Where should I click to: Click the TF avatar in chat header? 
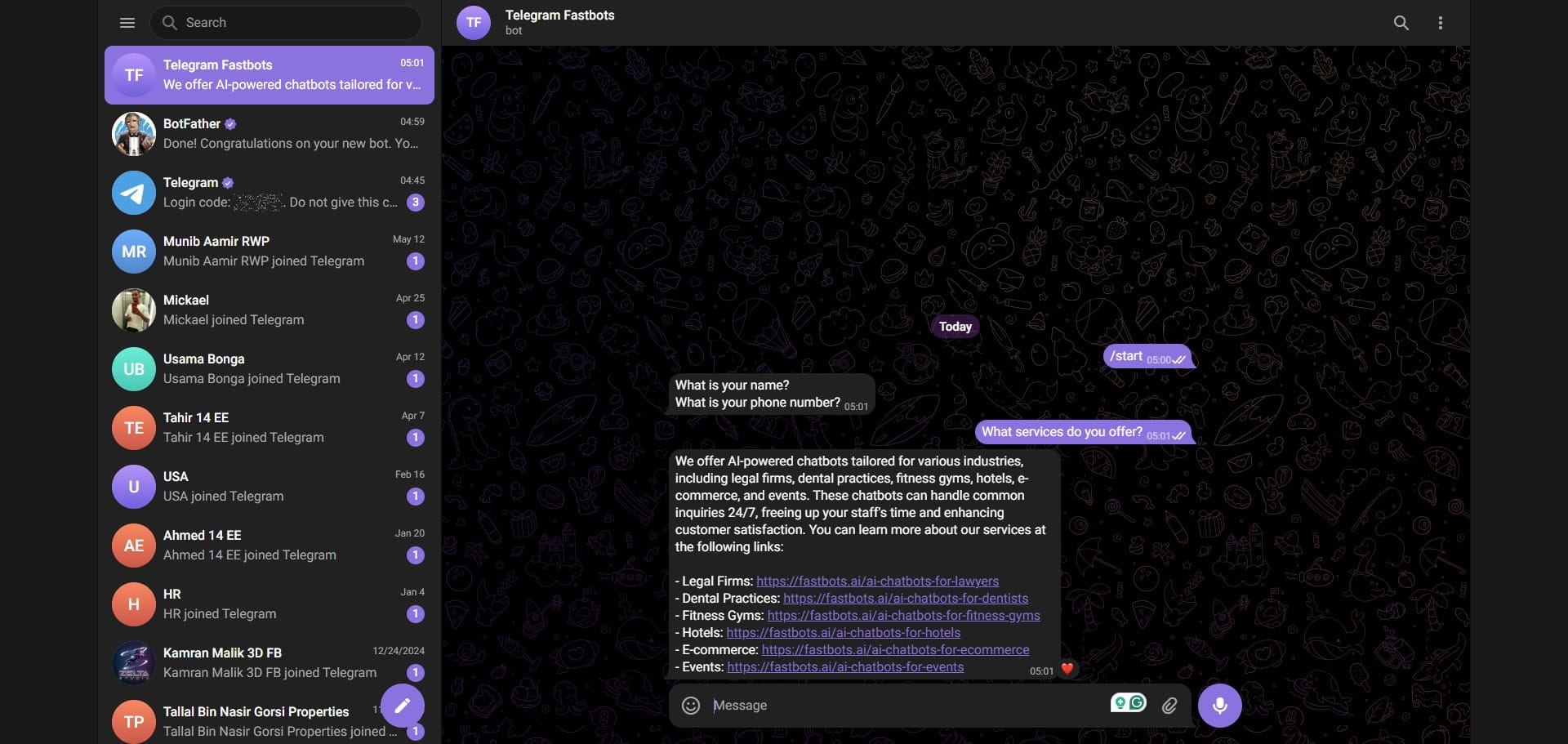[x=474, y=23]
